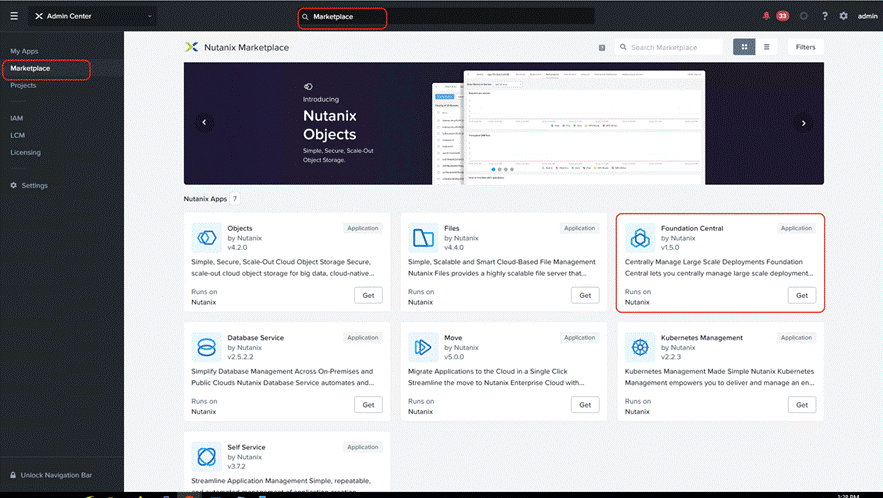Open Projects in the sidebar
The height and width of the screenshot is (498, 883).
pos(23,86)
